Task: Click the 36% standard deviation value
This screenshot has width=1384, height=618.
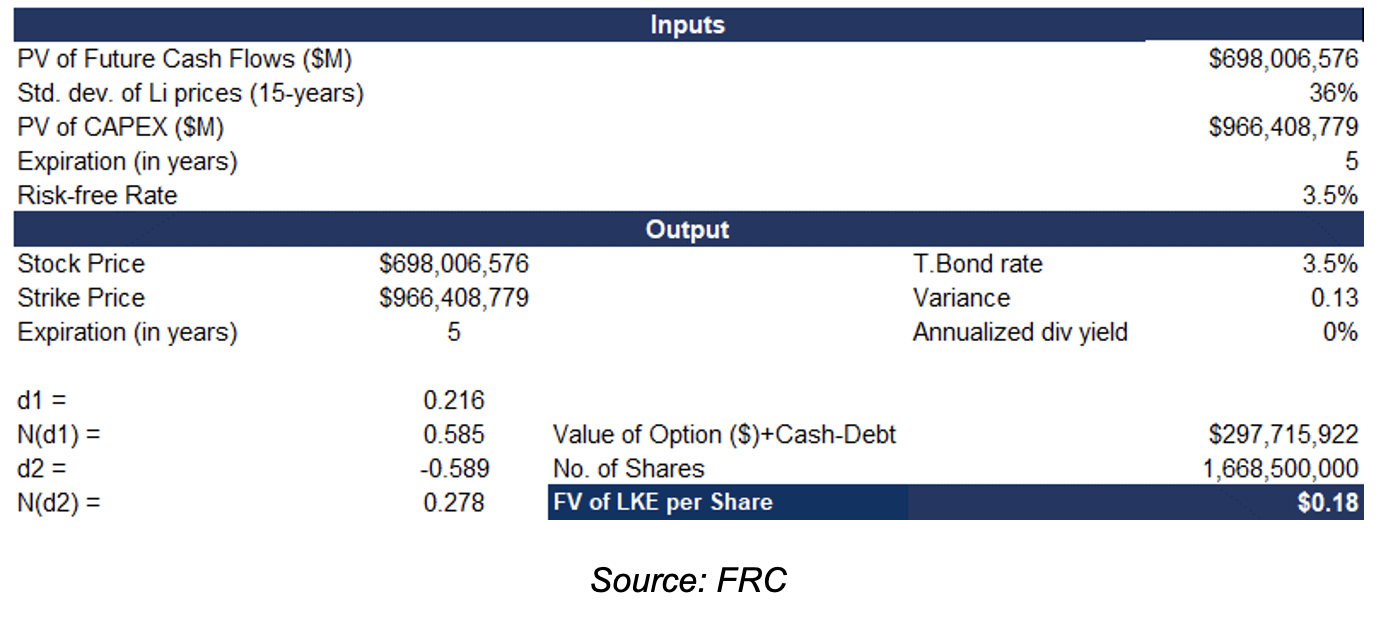Action: [x=1334, y=94]
